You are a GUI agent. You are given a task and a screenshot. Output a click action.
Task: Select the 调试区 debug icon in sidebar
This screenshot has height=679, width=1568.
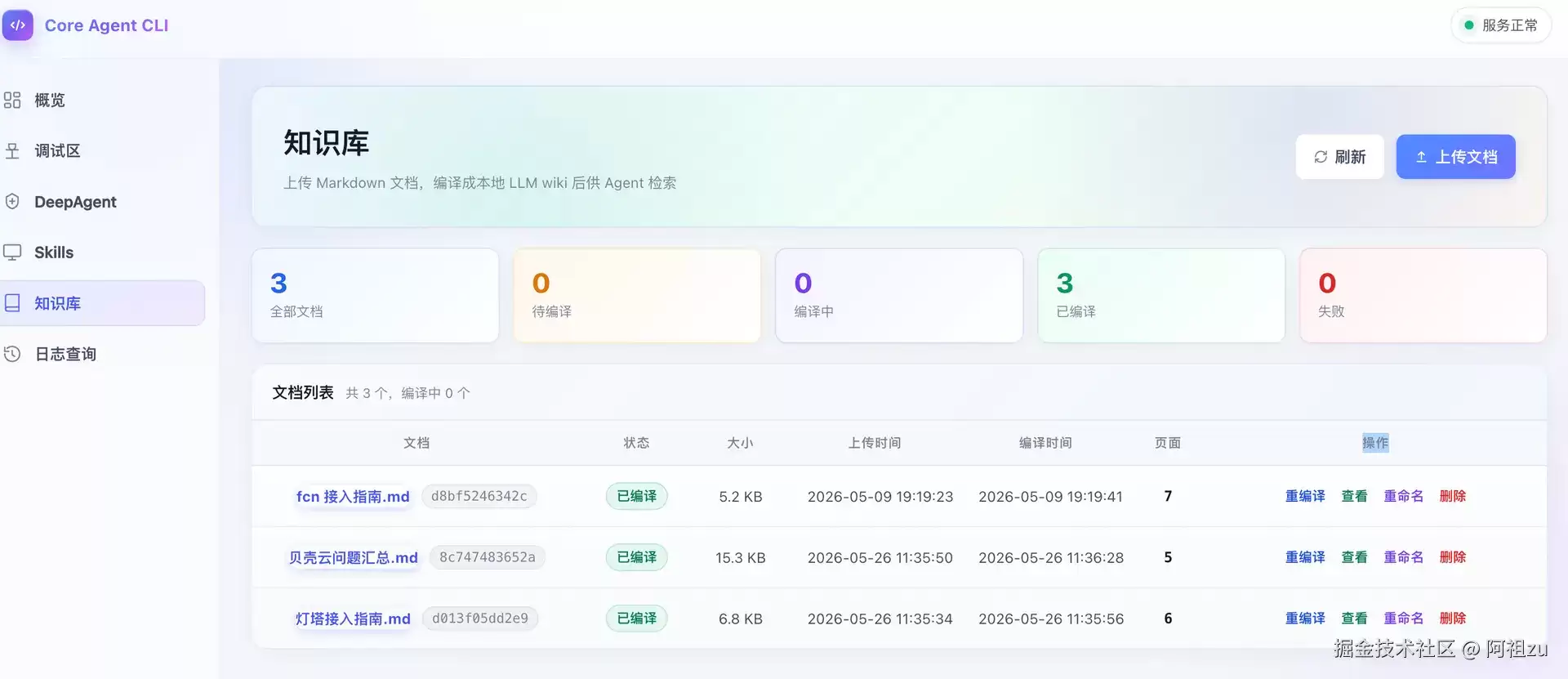tap(12, 150)
